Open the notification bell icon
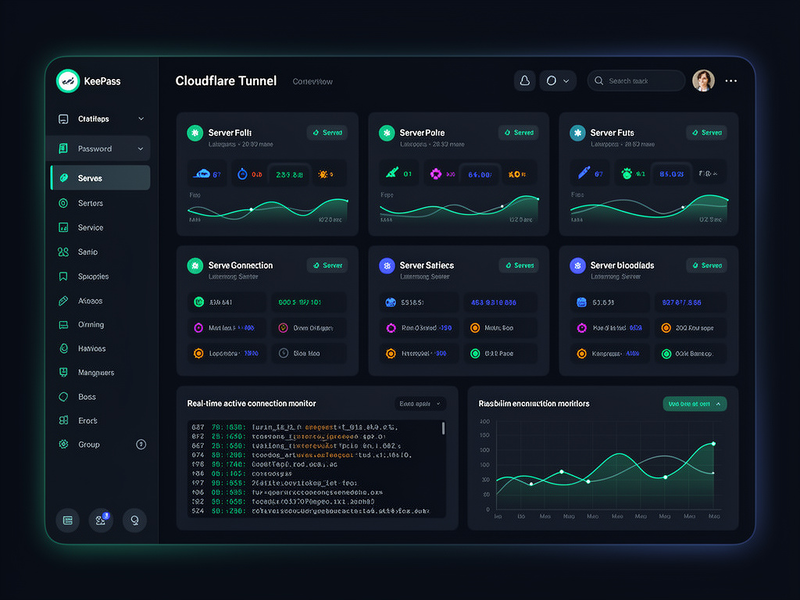This screenshot has width=800, height=600. (524, 81)
